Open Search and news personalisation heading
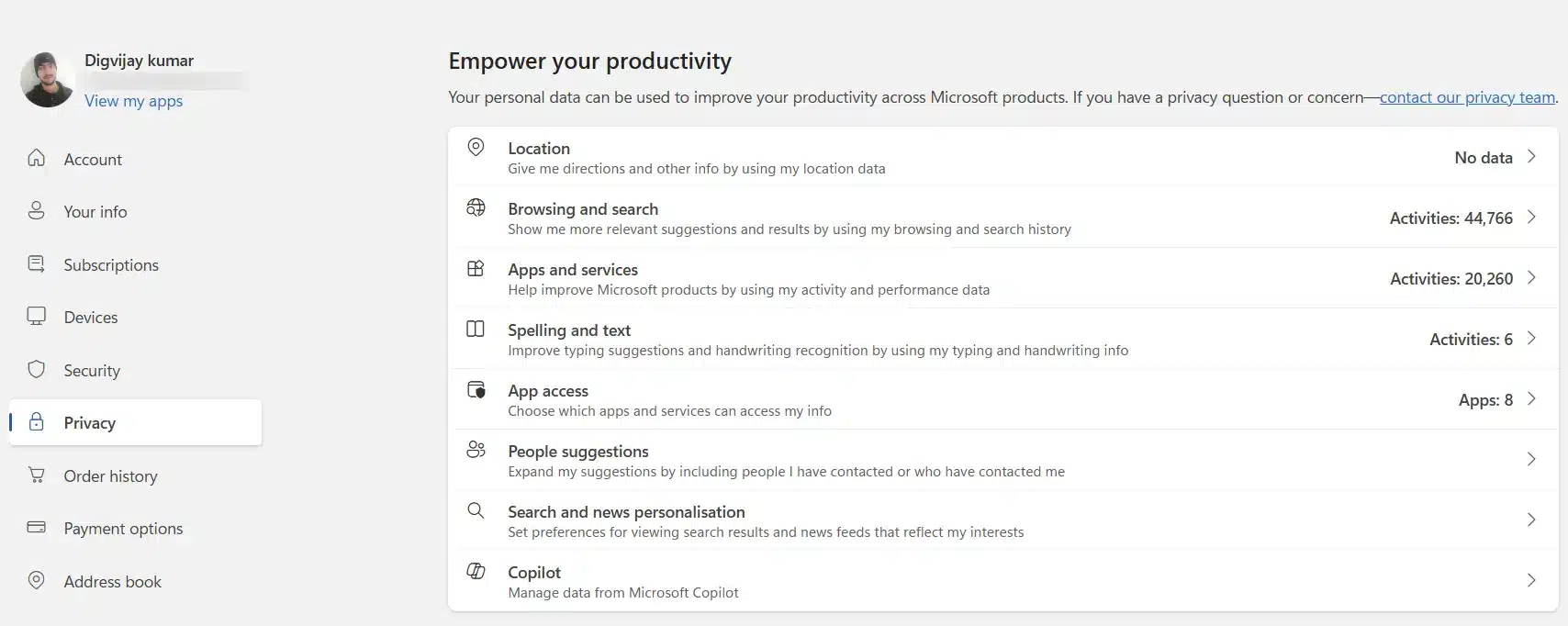 (626, 511)
